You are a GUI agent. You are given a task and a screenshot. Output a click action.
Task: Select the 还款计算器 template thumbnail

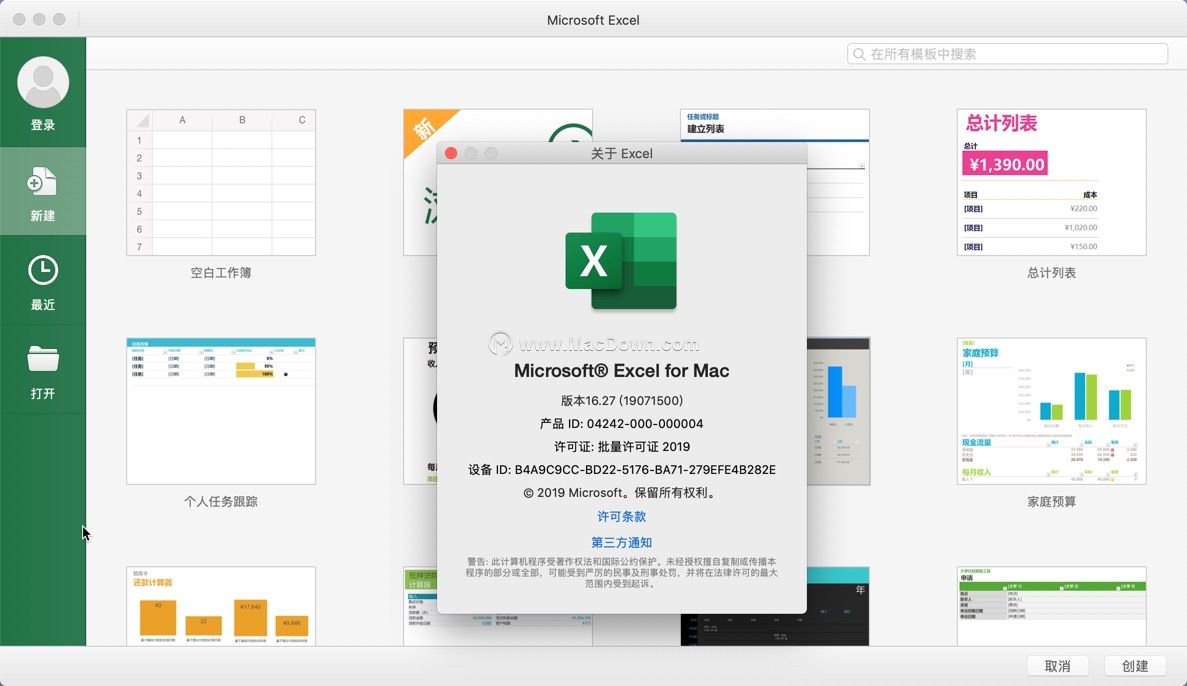pos(221,606)
